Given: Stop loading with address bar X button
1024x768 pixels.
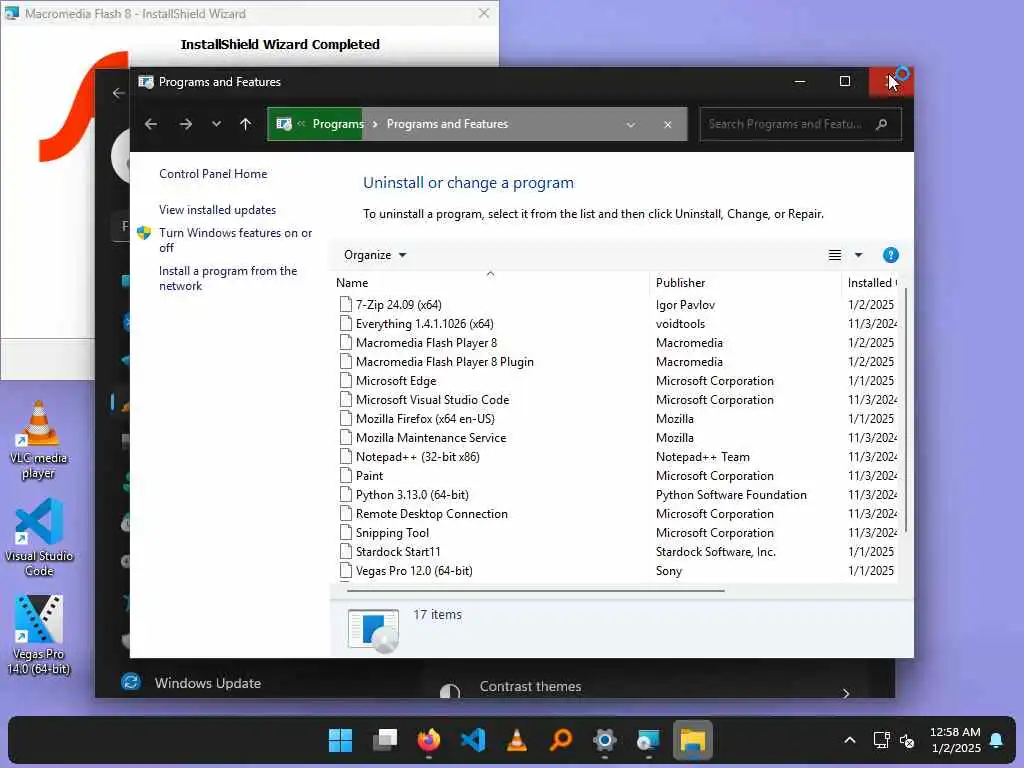Looking at the screenshot, I should (x=667, y=124).
